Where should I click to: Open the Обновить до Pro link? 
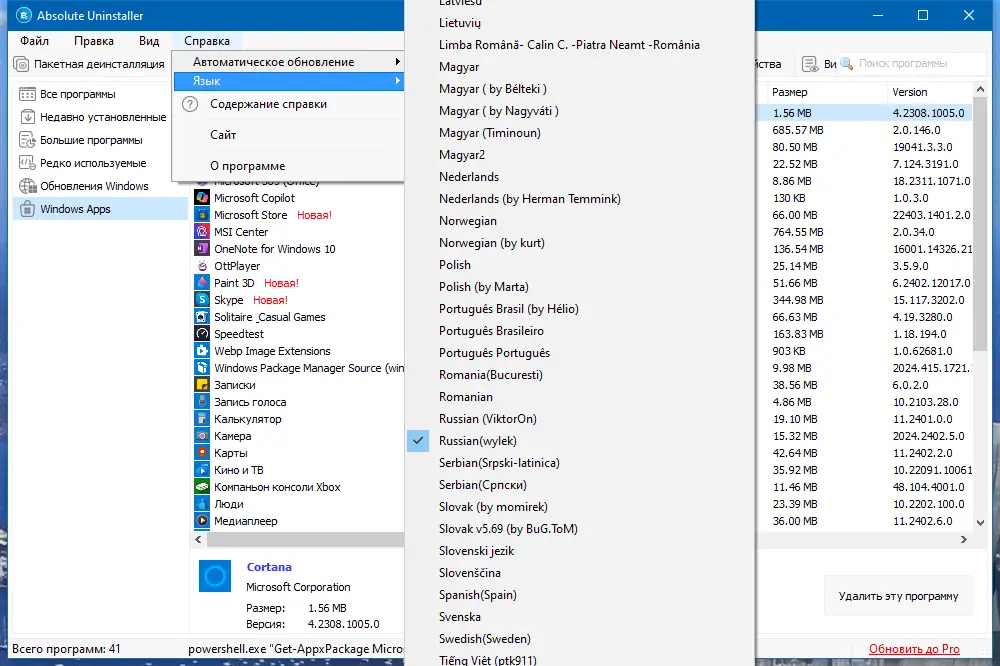[x=914, y=649]
